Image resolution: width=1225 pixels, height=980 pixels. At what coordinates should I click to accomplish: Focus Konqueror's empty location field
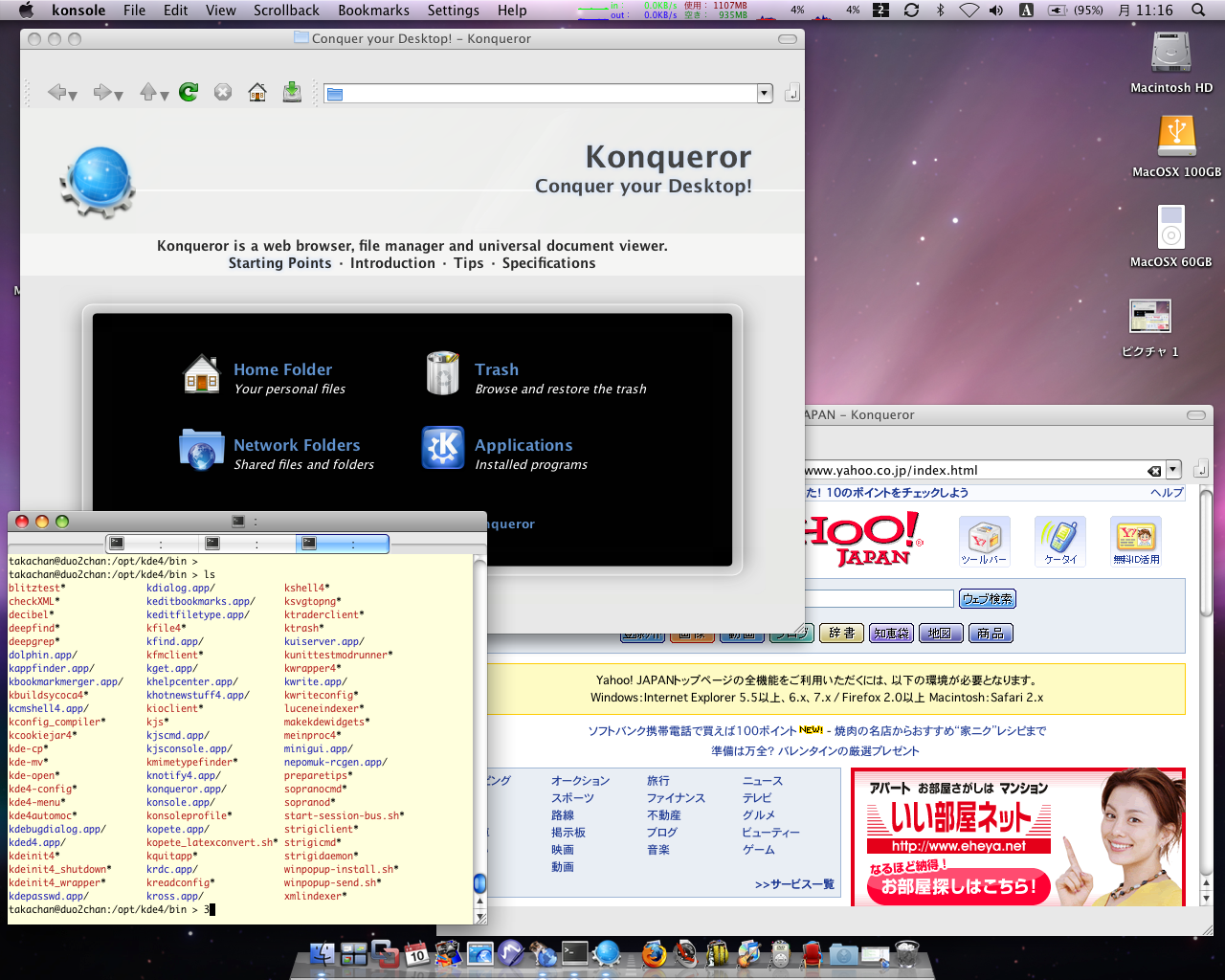(542, 93)
